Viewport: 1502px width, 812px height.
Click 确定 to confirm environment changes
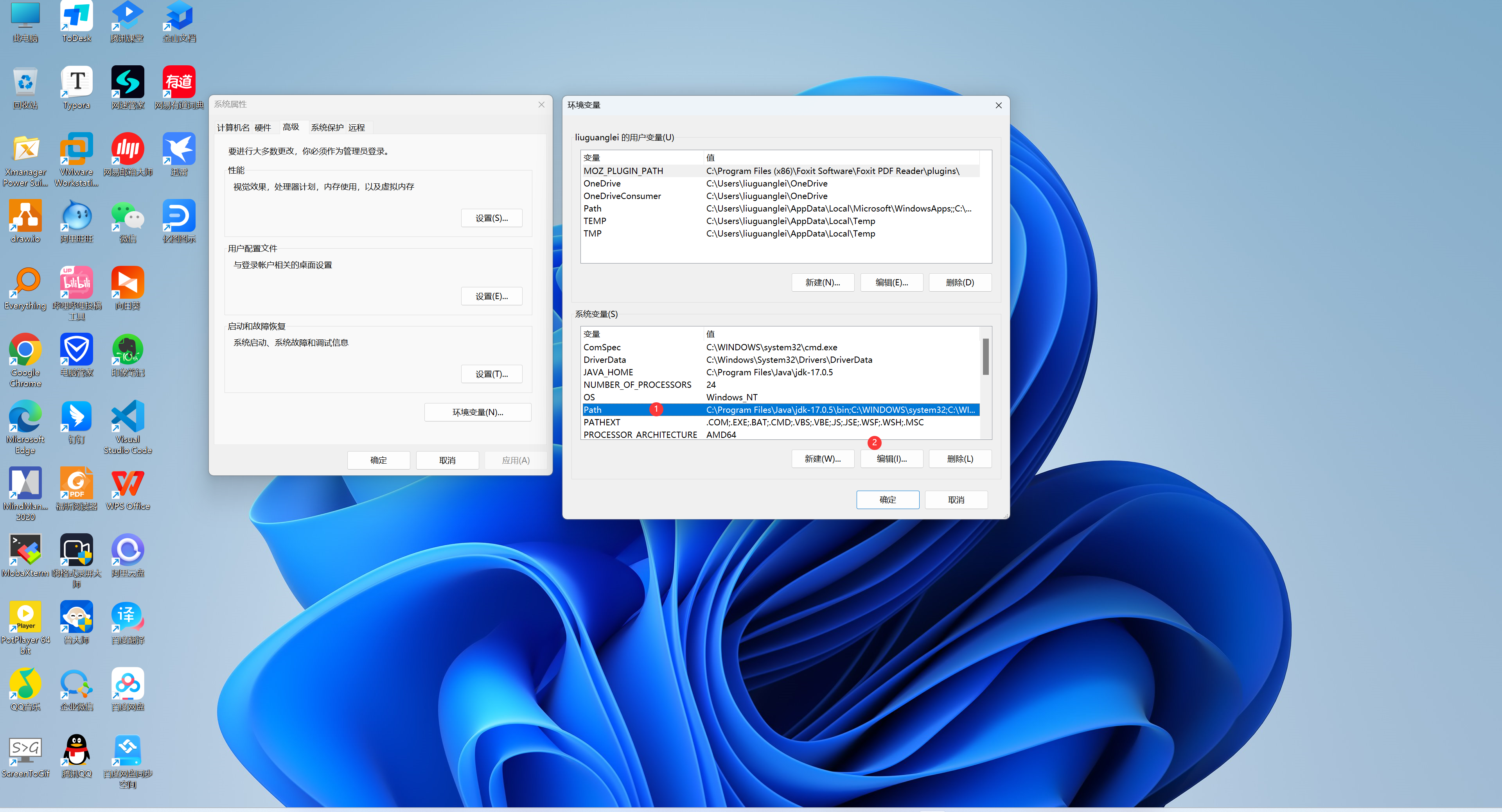click(x=886, y=498)
